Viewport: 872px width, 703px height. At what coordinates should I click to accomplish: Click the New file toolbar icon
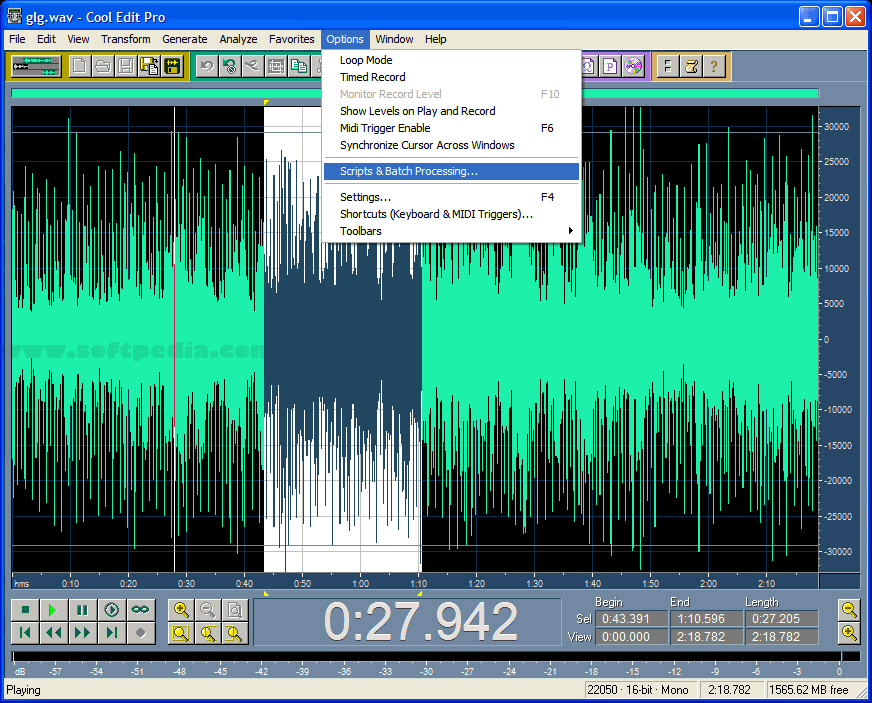(x=79, y=66)
